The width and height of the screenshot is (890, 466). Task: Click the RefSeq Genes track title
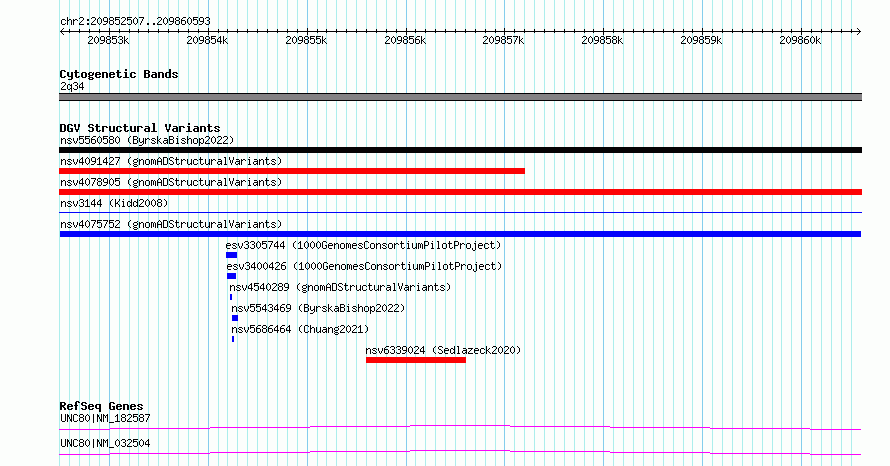(x=101, y=406)
